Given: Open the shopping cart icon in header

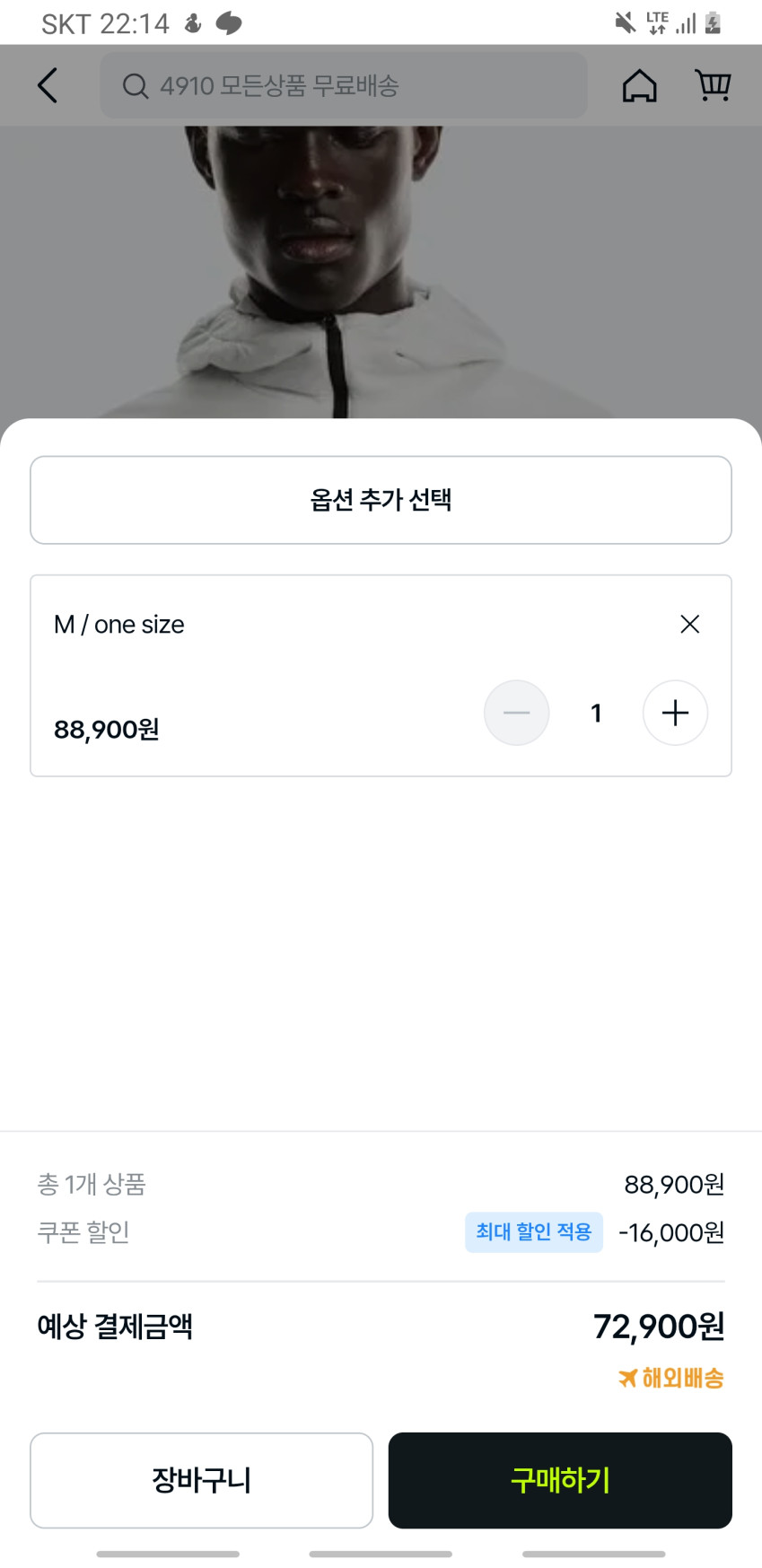Looking at the screenshot, I should click(x=713, y=86).
